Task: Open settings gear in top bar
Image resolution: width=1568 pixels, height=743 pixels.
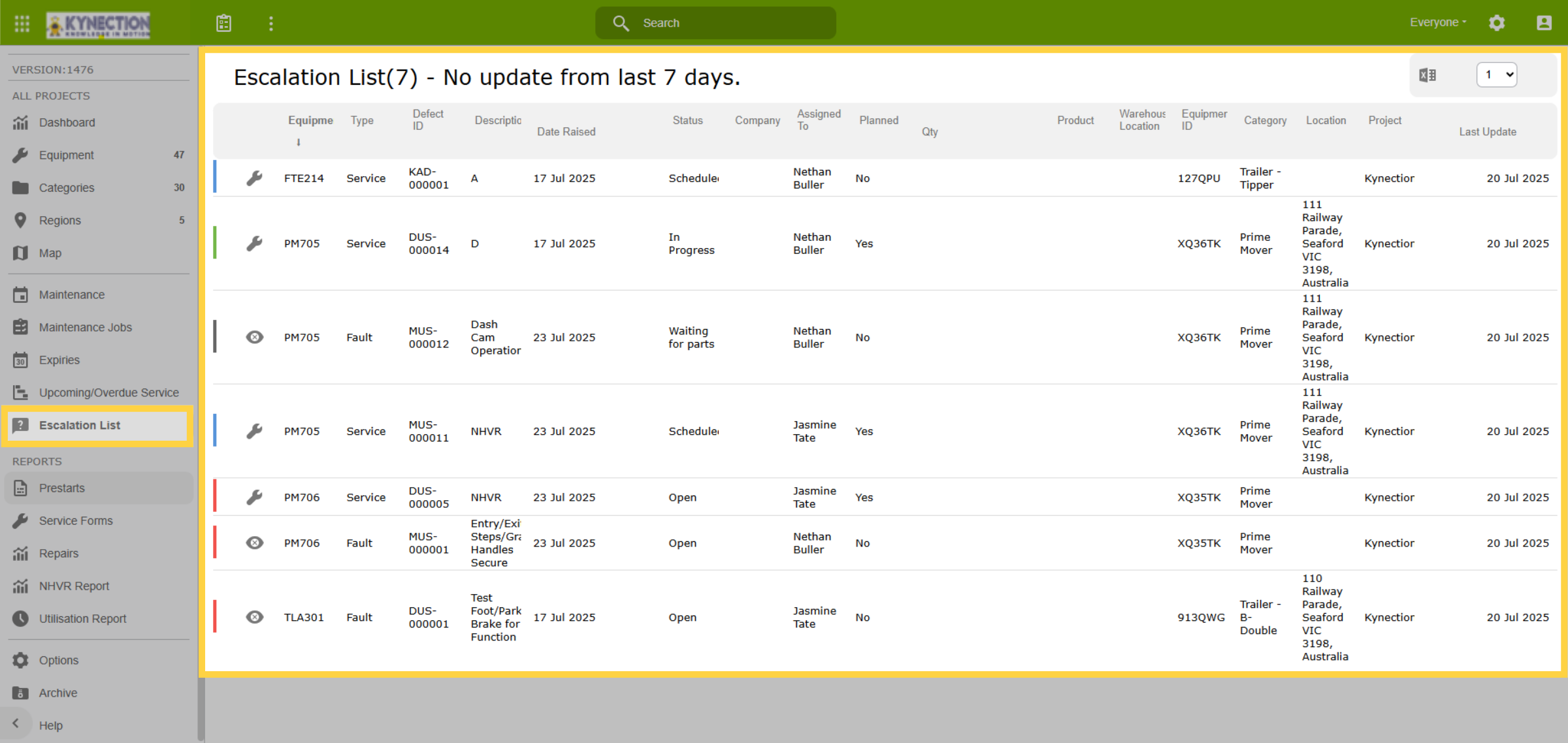Action: tap(1497, 23)
